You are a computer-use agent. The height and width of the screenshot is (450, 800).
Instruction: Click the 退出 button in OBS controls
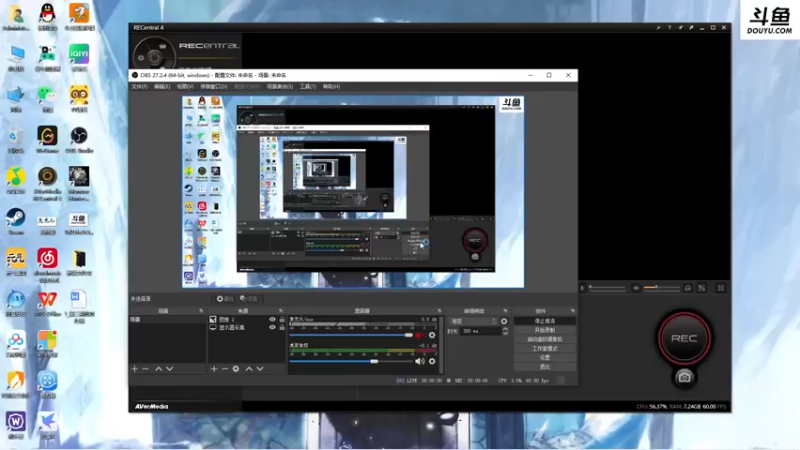point(545,366)
